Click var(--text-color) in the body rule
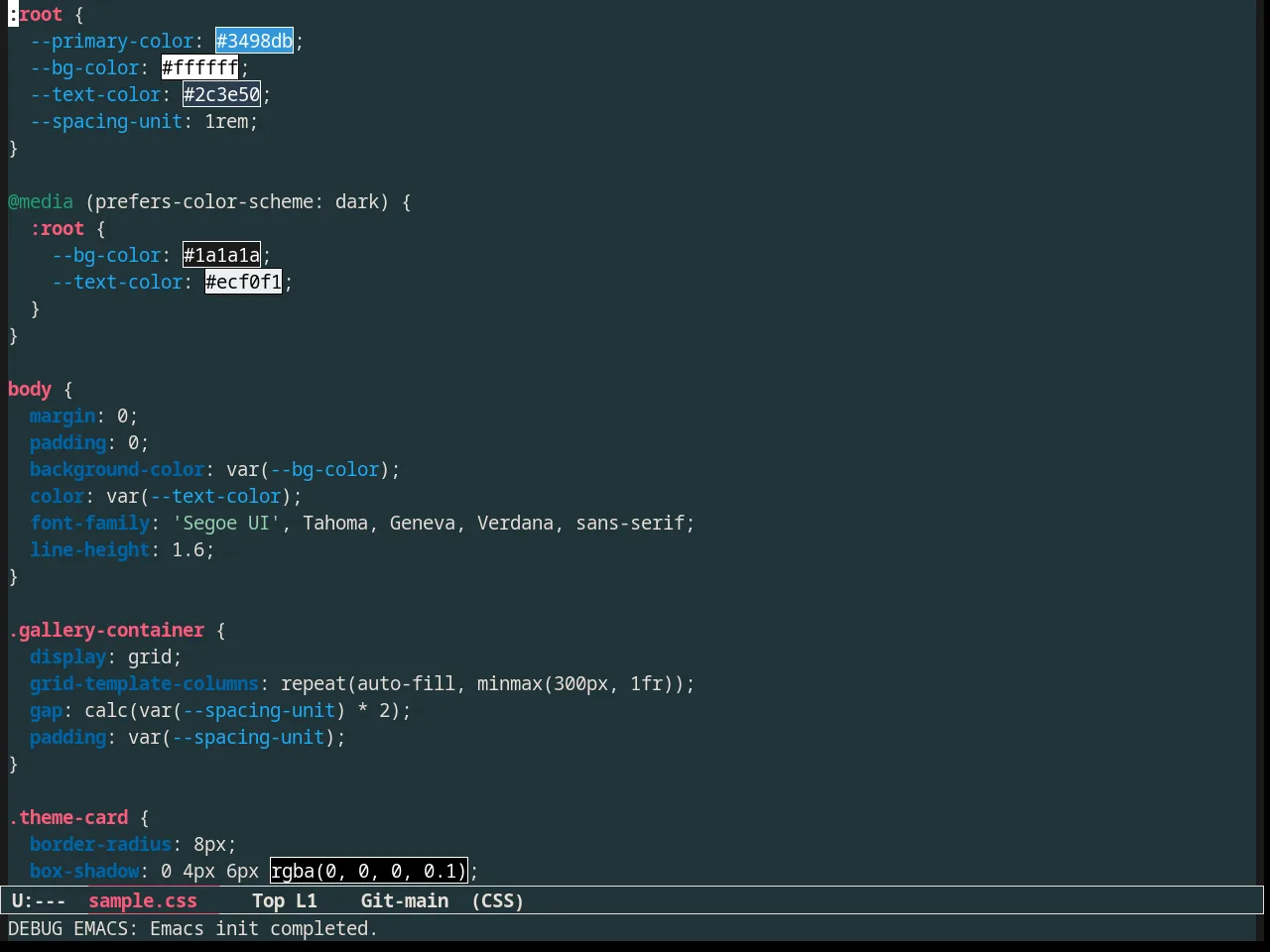The image size is (1270, 952). click(x=199, y=496)
